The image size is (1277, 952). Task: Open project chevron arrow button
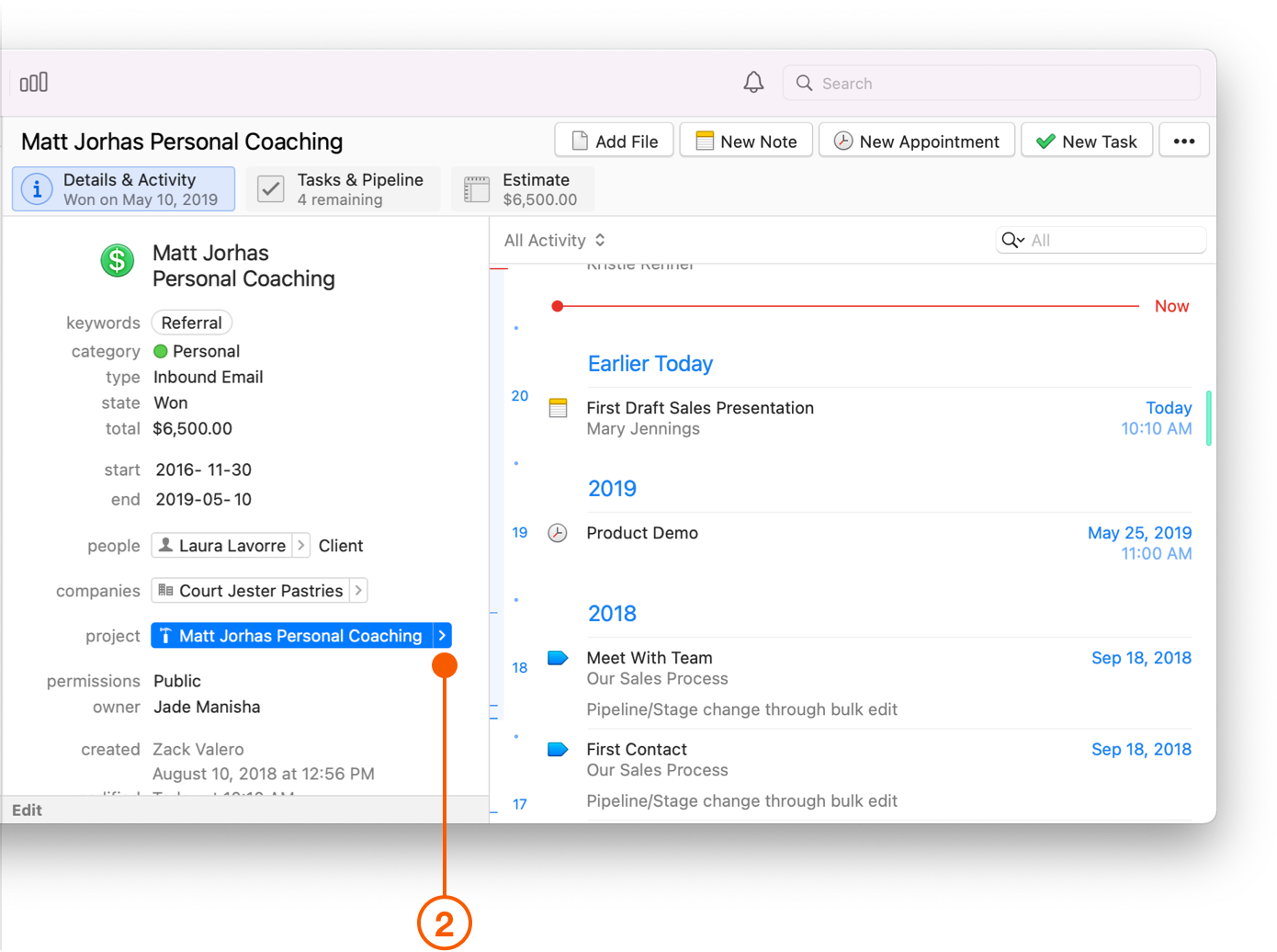[442, 635]
